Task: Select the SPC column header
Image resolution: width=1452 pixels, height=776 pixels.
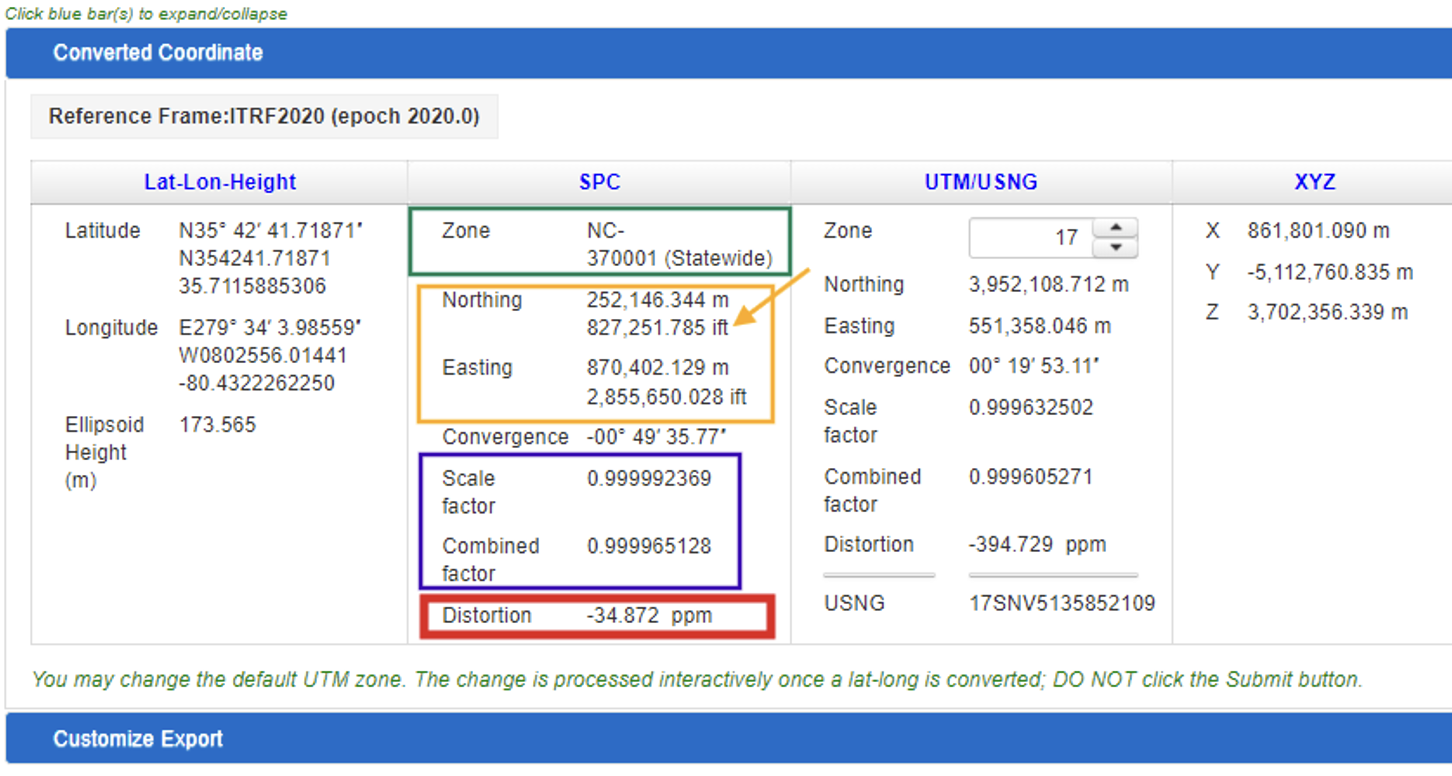Action: click(x=599, y=182)
